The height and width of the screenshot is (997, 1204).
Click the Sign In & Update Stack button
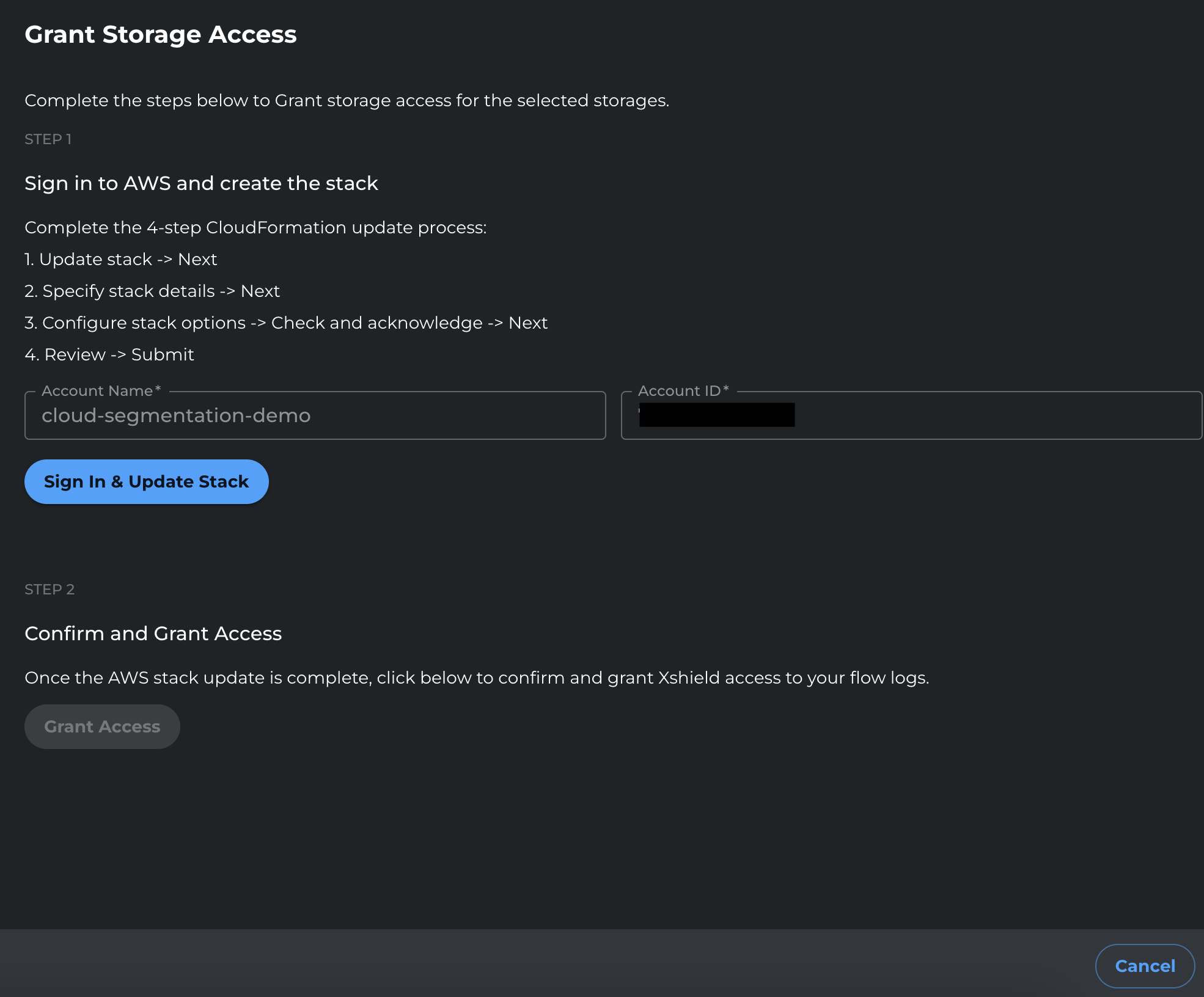click(146, 481)
